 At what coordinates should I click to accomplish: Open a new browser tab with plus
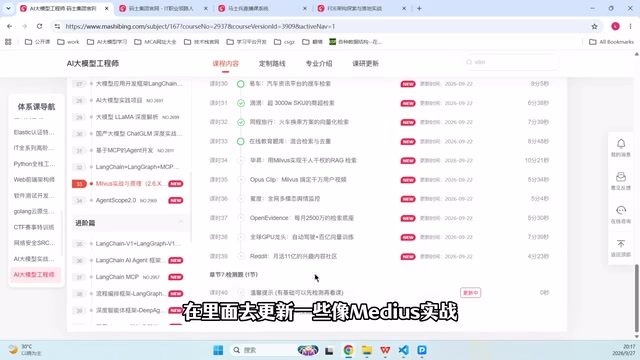419,8
